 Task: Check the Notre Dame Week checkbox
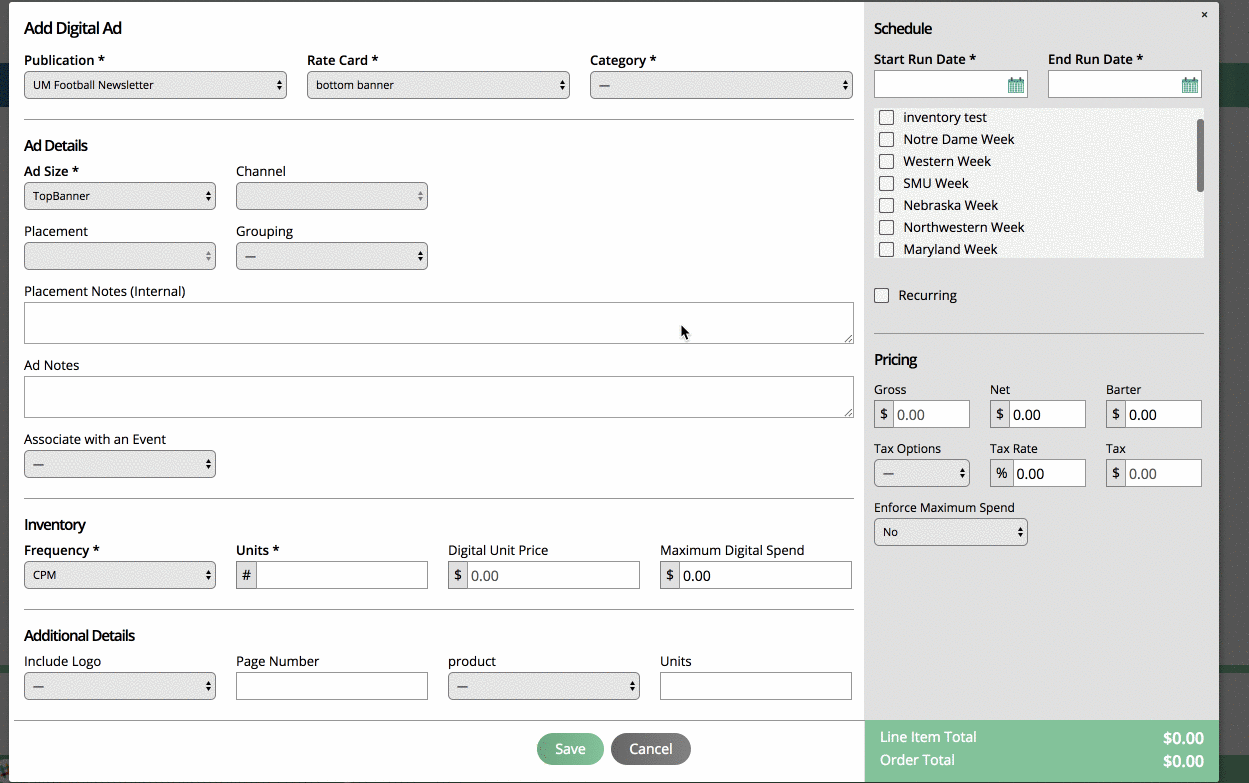886,139
